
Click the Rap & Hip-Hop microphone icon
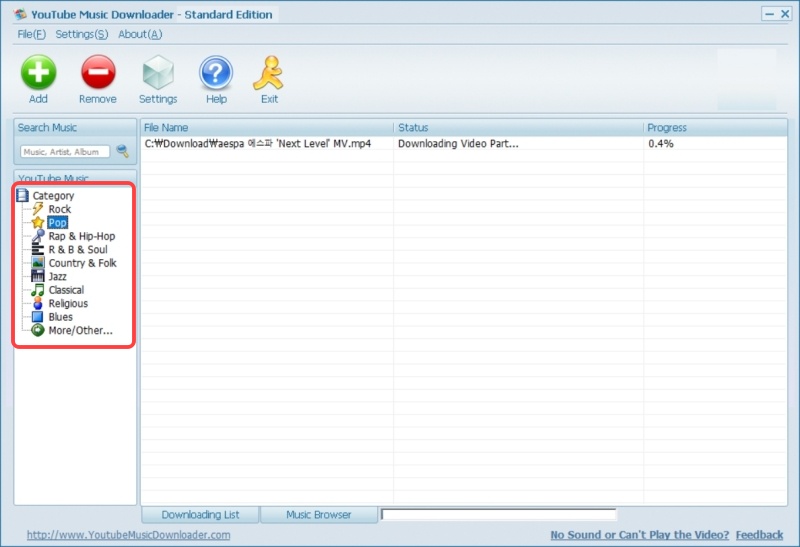point(38,236)
